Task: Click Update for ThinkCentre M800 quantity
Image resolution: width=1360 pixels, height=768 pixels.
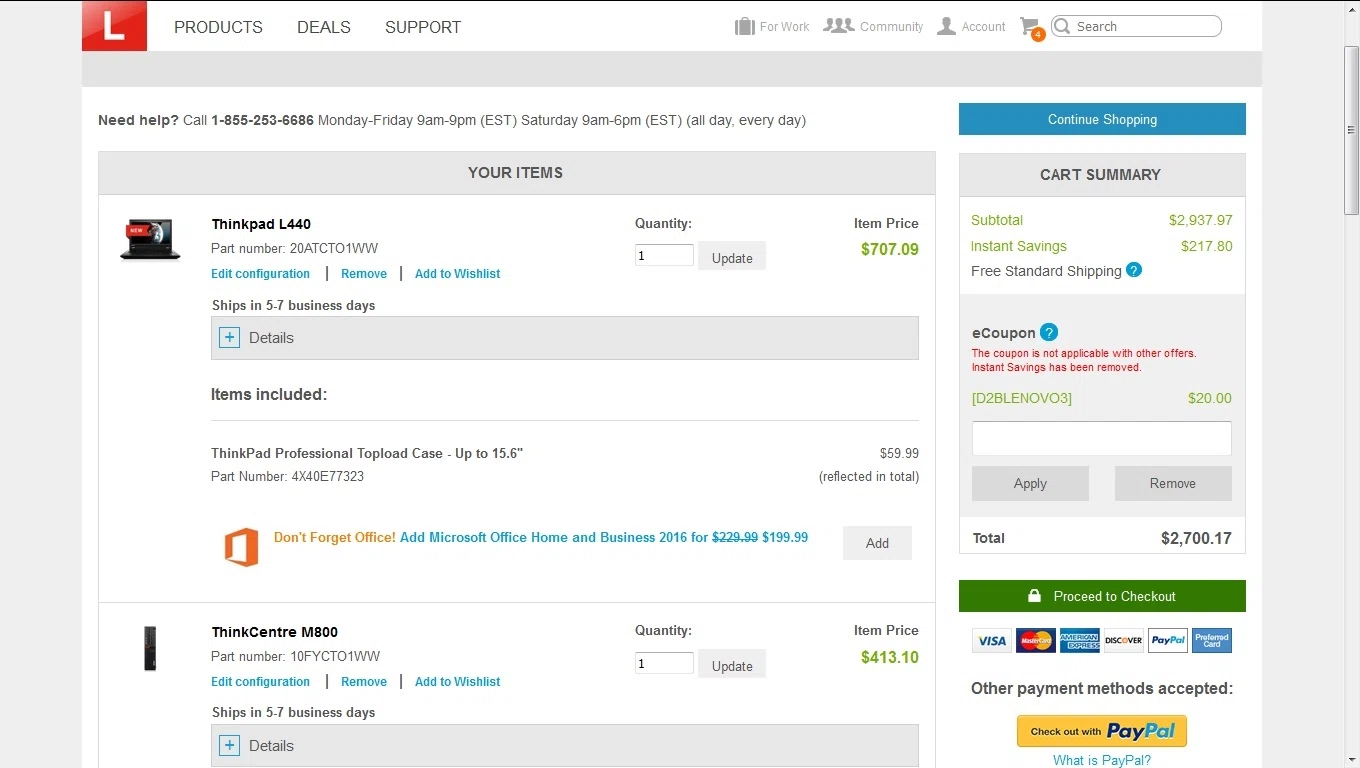Action: click(x=732, y=665)
